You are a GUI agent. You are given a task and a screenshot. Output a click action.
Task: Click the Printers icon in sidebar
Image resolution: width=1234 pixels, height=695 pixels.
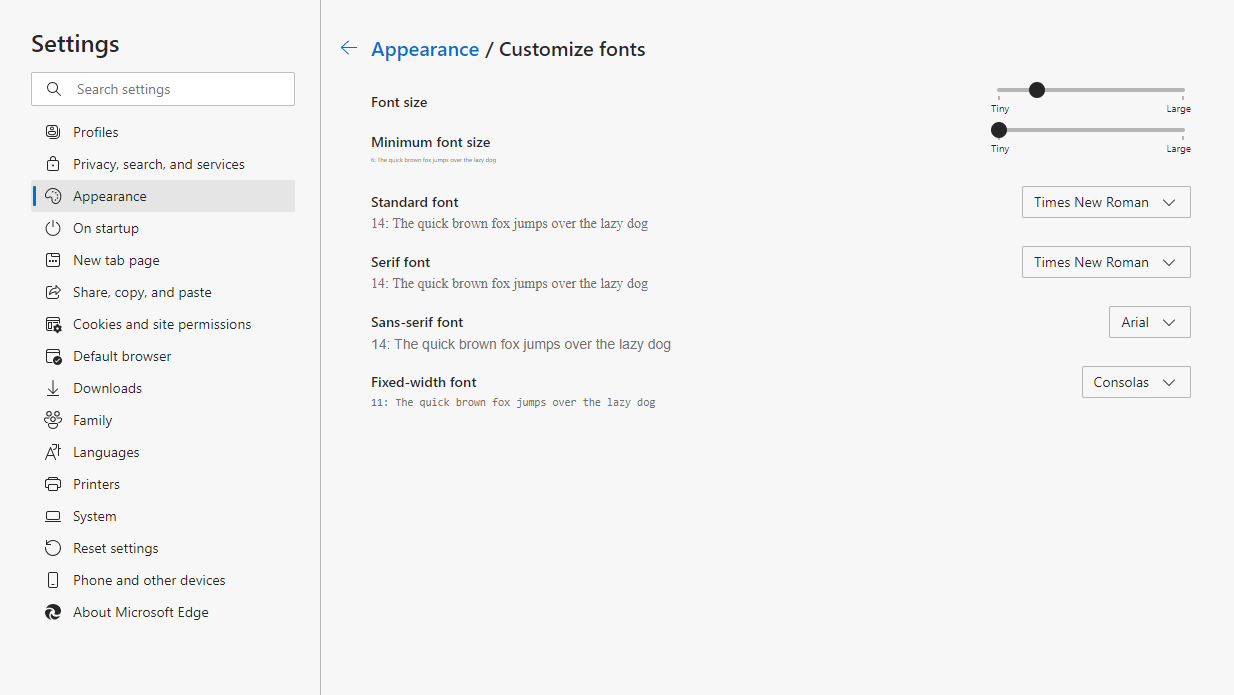click(53, 484)
